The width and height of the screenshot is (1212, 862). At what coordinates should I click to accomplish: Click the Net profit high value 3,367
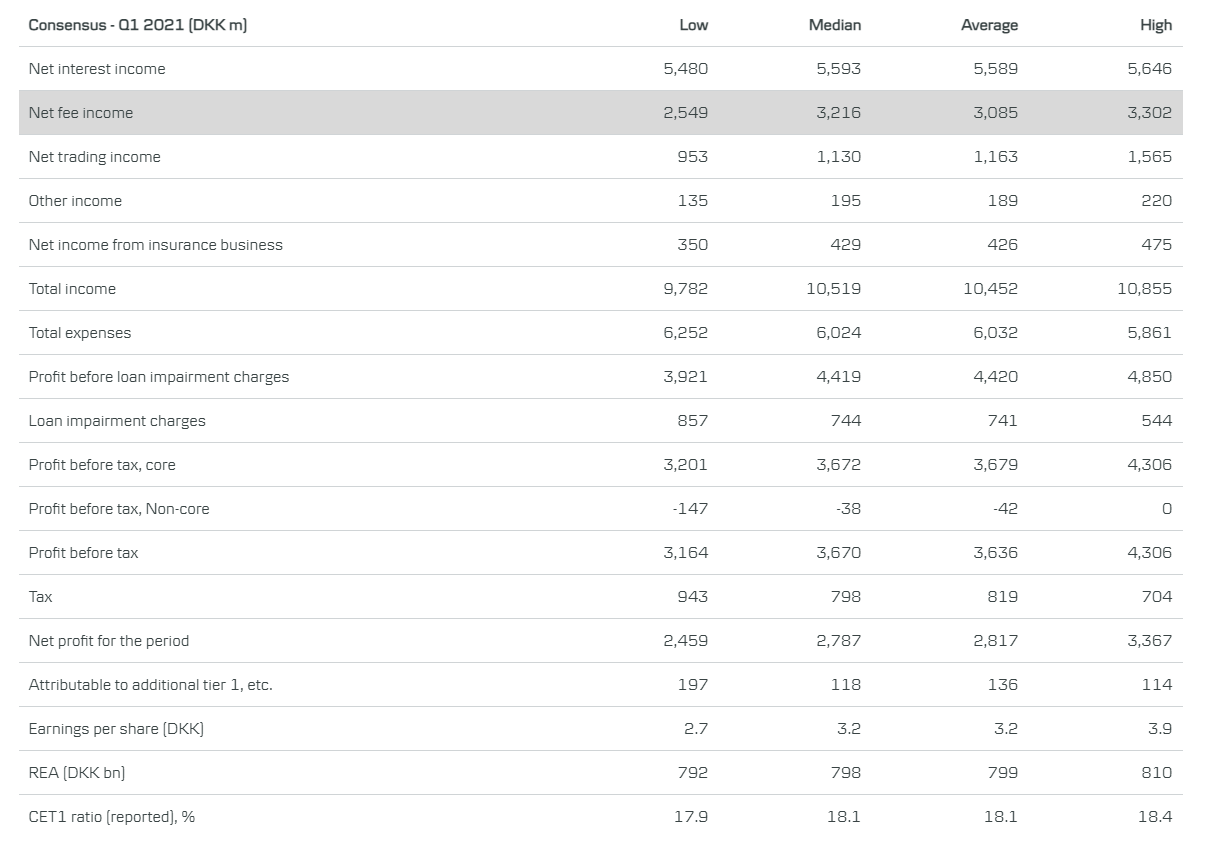[1149, 641]
